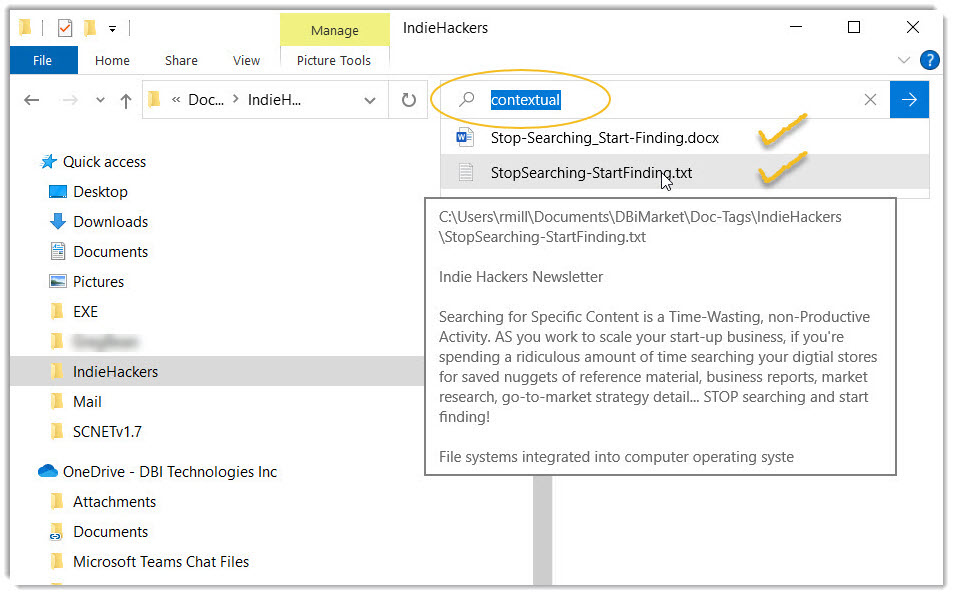Minimize the IndieHackers window
This screenshot has height=595, width=953.
click(796, 27)
